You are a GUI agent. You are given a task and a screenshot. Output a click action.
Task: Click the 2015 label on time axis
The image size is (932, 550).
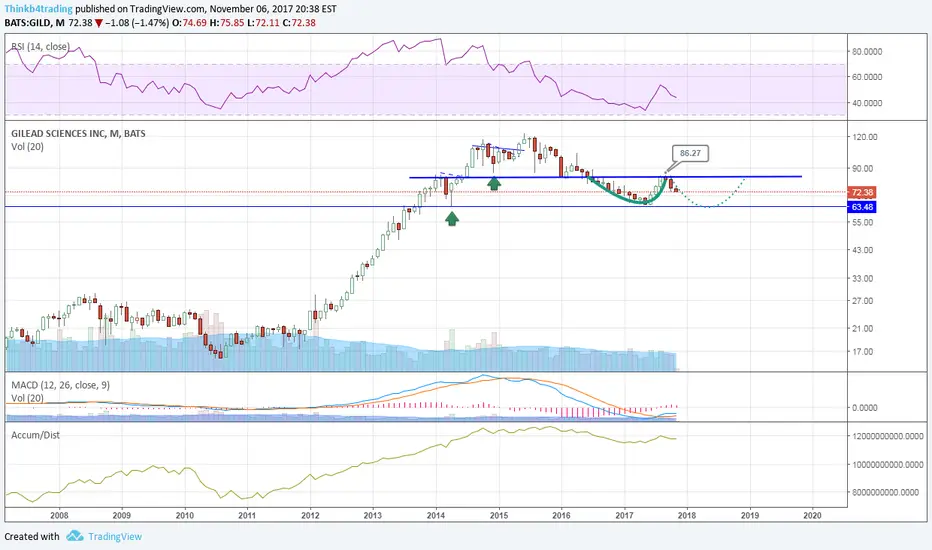pyautogui.click(x=499, y=516)
